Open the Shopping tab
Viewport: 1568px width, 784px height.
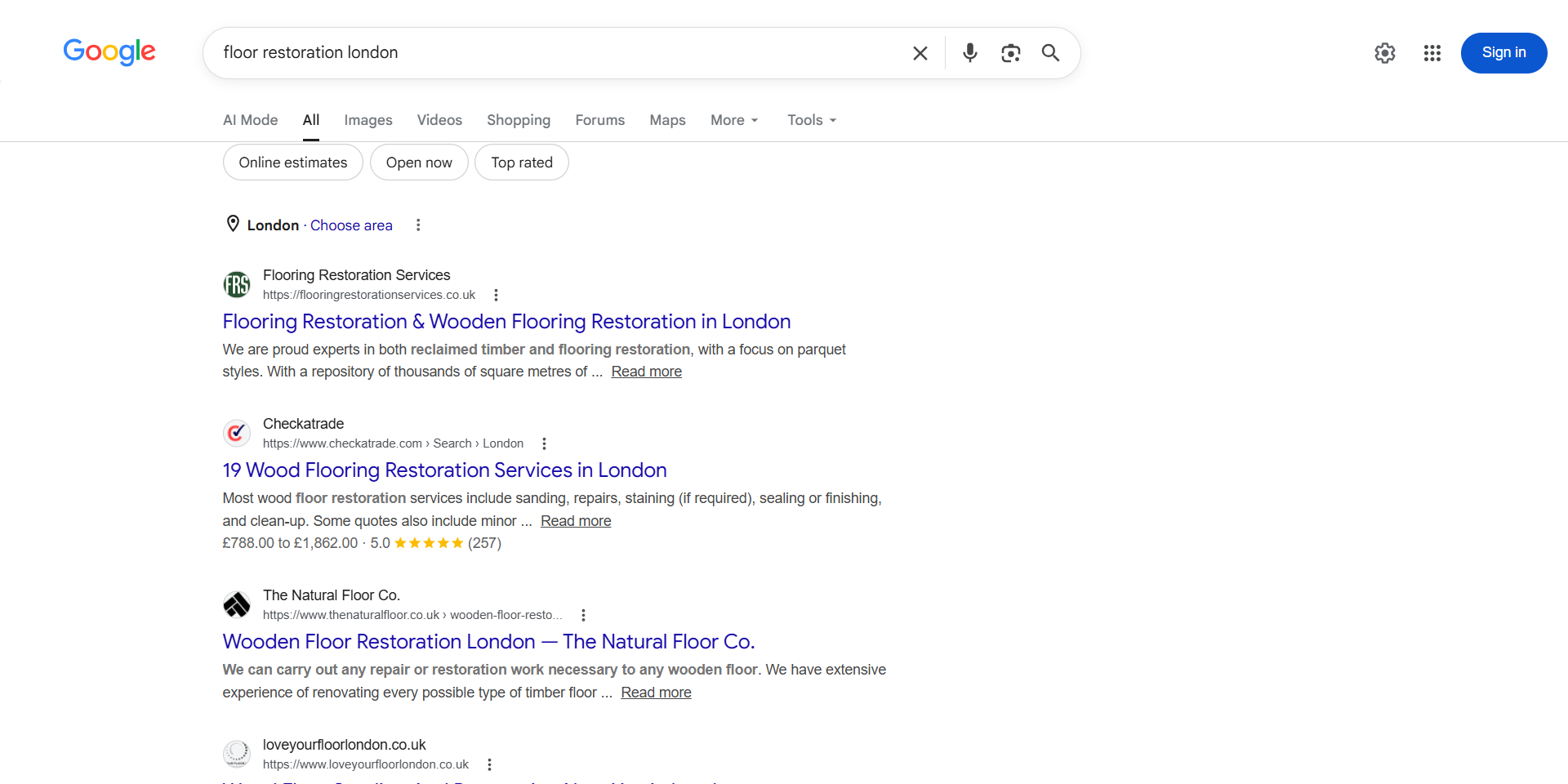pyautogui.click(x=519, y=120)
